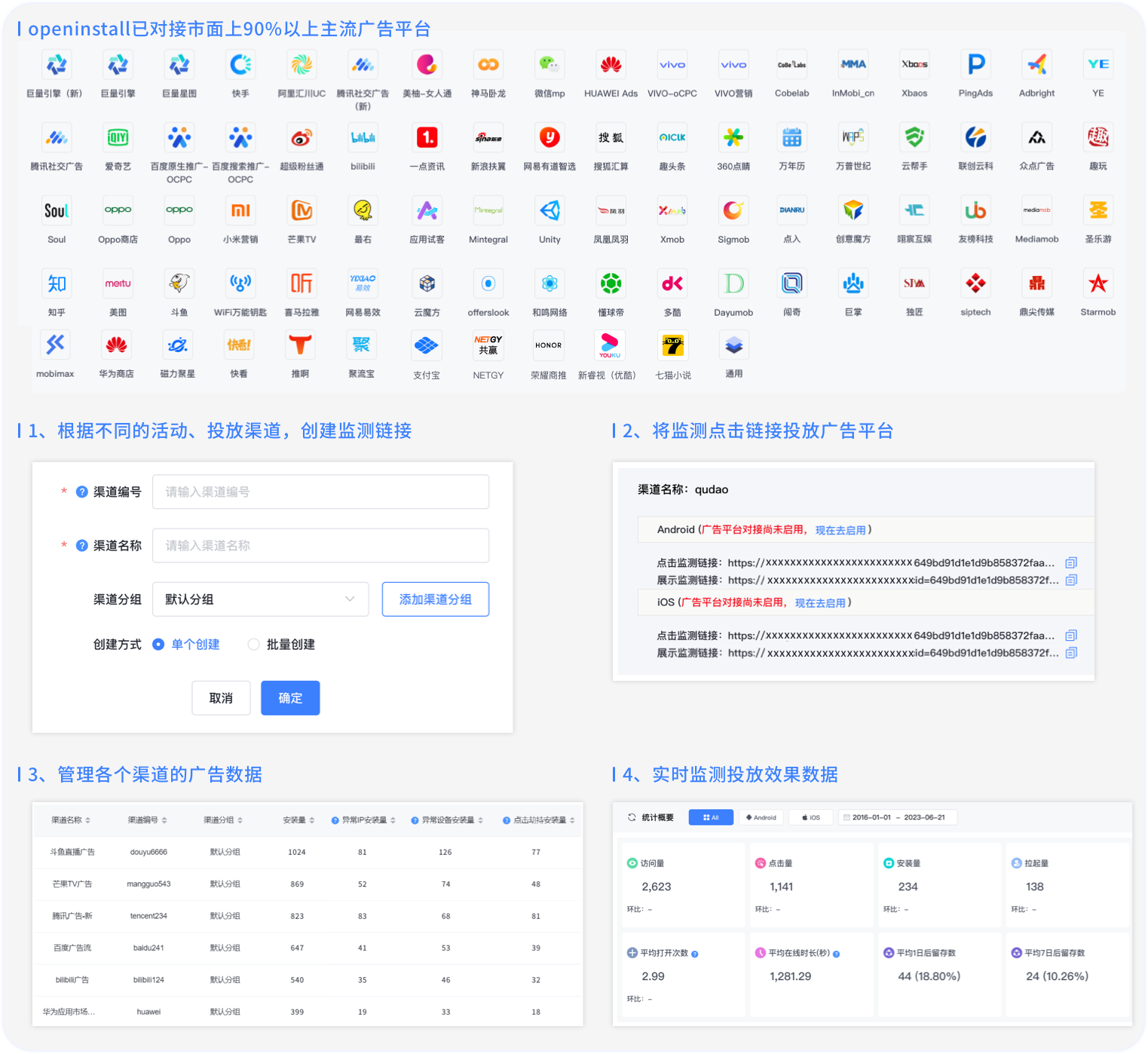The image size is (1148, 1054).
Task: Expand the 渠道分组 默认分组 dropdown
Action: point(260,599)
